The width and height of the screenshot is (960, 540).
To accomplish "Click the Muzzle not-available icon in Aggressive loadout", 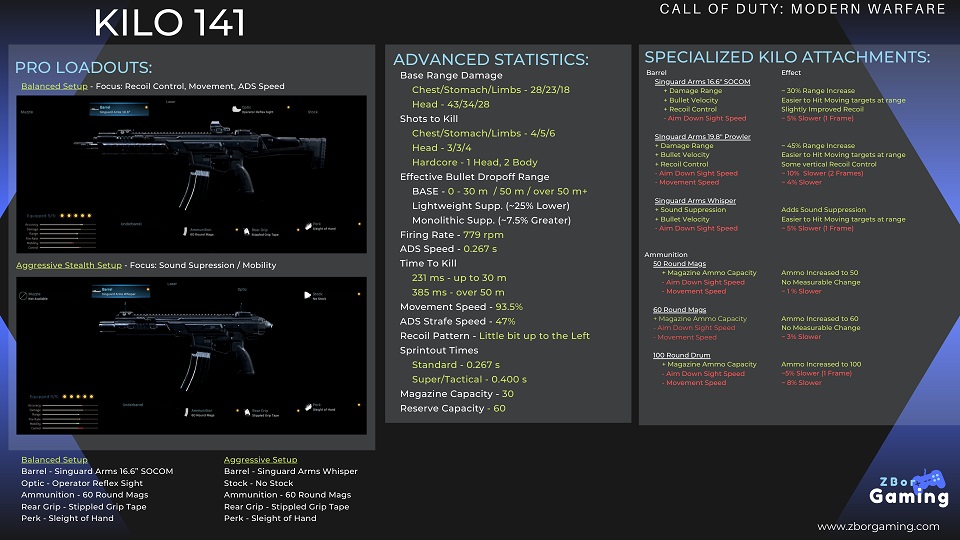I will (x=24, y=295).
